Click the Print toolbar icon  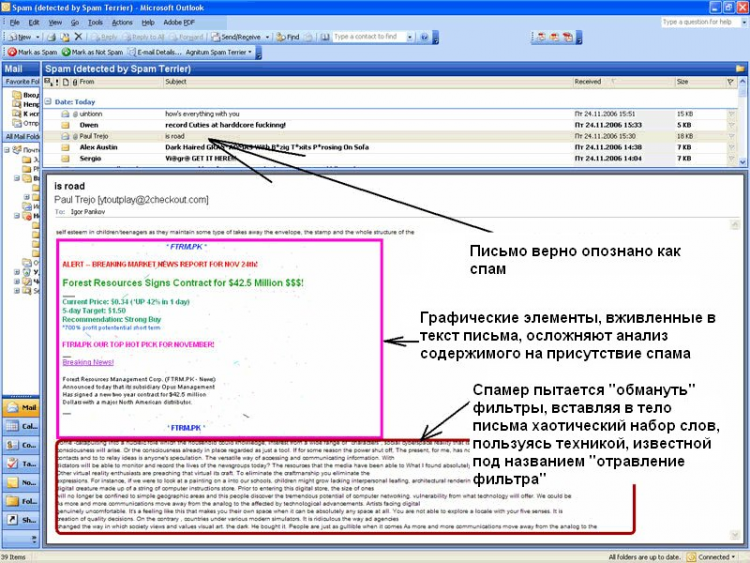[52, 37]
